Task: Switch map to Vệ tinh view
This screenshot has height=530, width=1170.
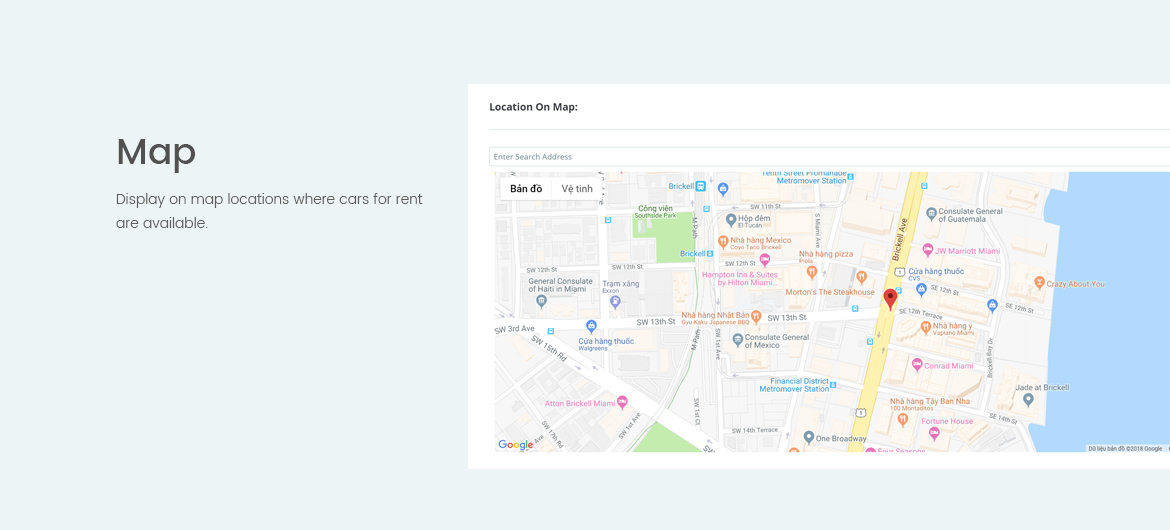Action: click(x=577, y=189)
